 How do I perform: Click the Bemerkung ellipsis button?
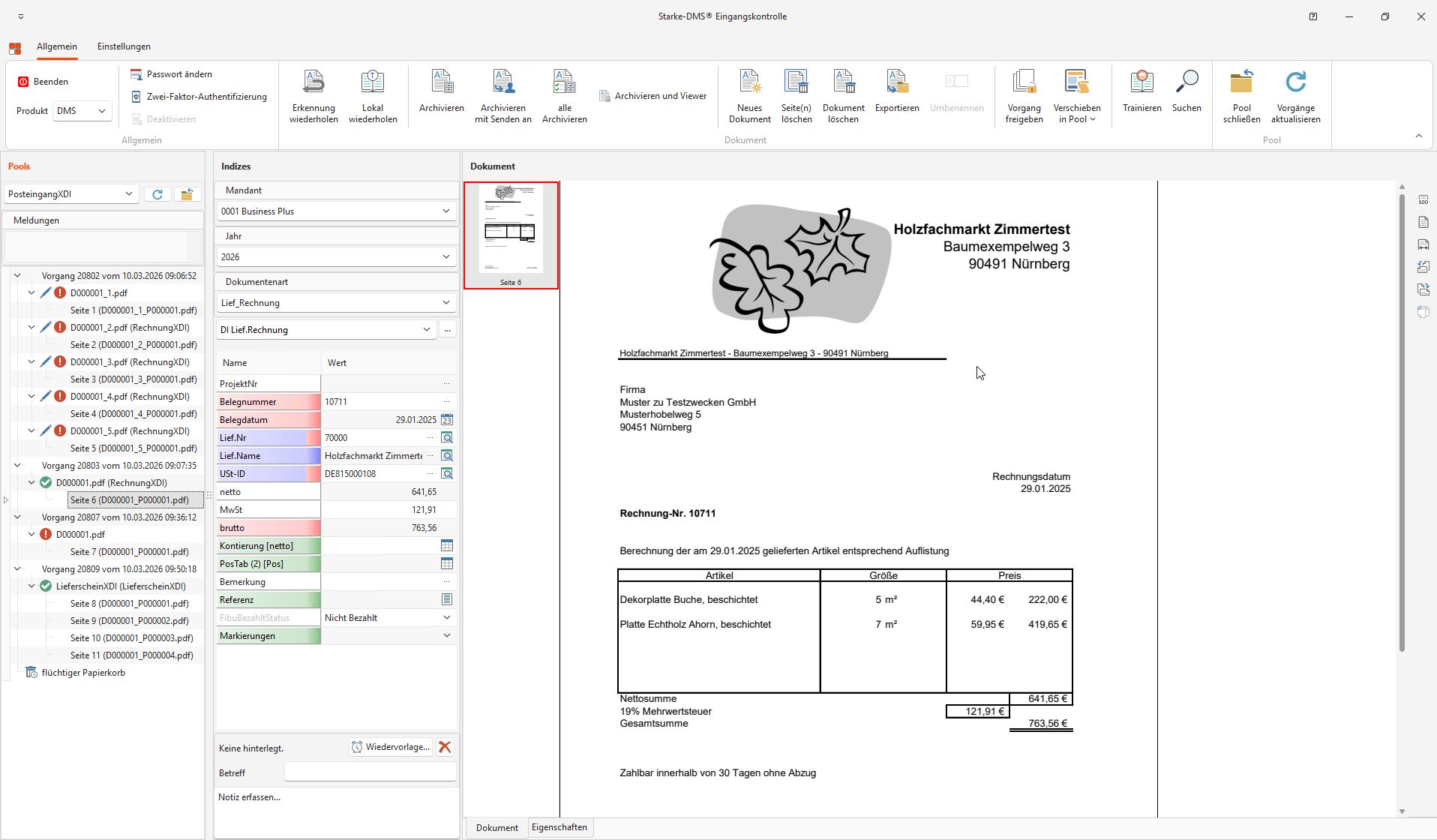click(447, 582)
